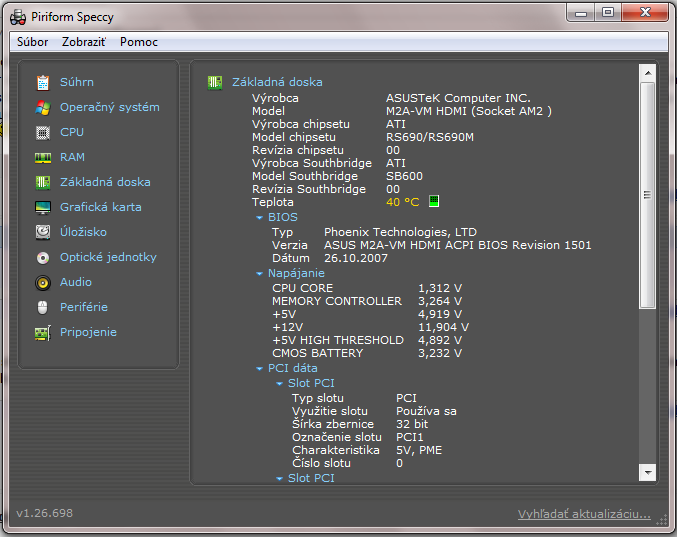The image size is (677, 537).
Task: Open the Úložisko section
Action: click(x=83, y=232)
